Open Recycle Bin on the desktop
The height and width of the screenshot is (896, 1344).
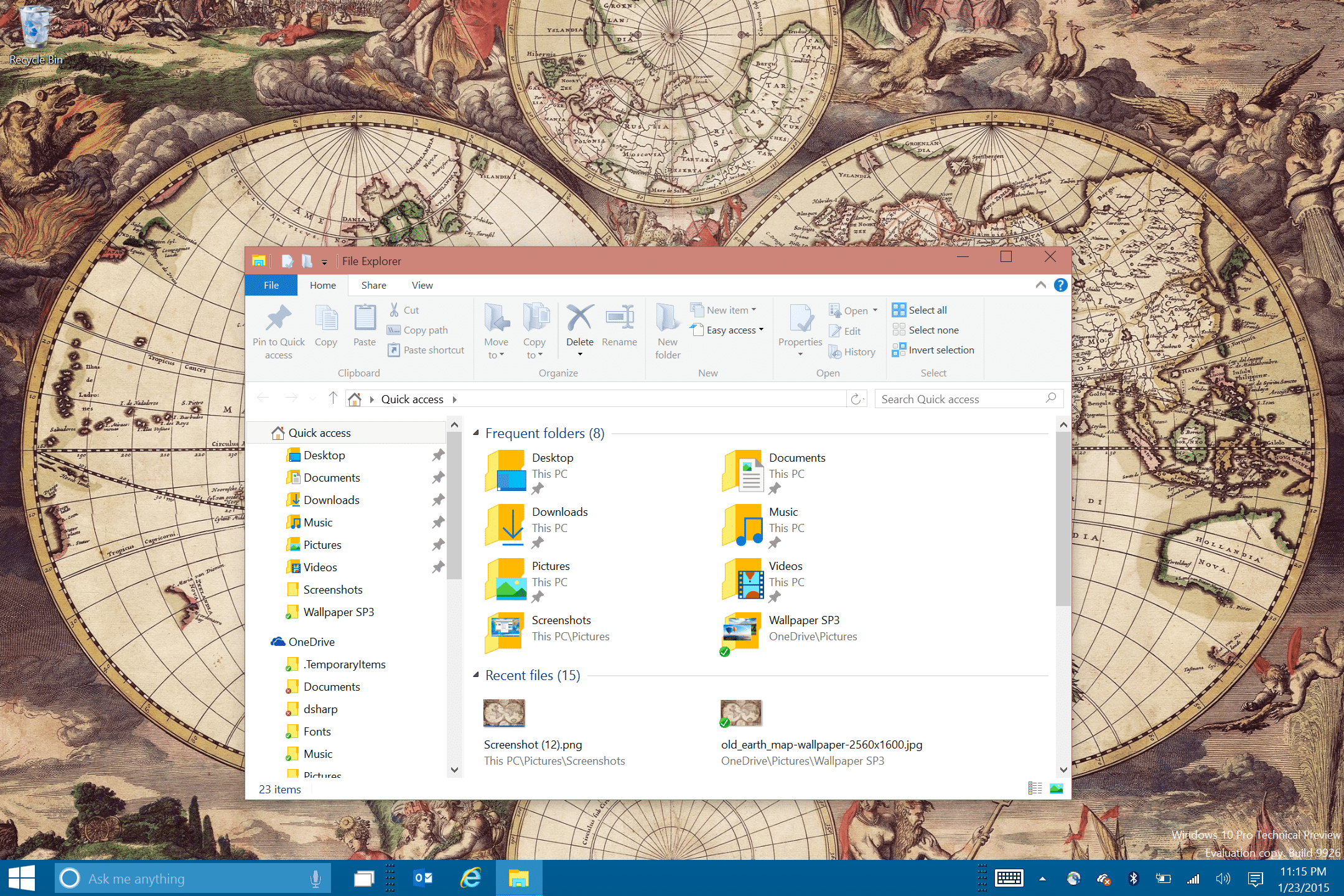click(35, 35)
